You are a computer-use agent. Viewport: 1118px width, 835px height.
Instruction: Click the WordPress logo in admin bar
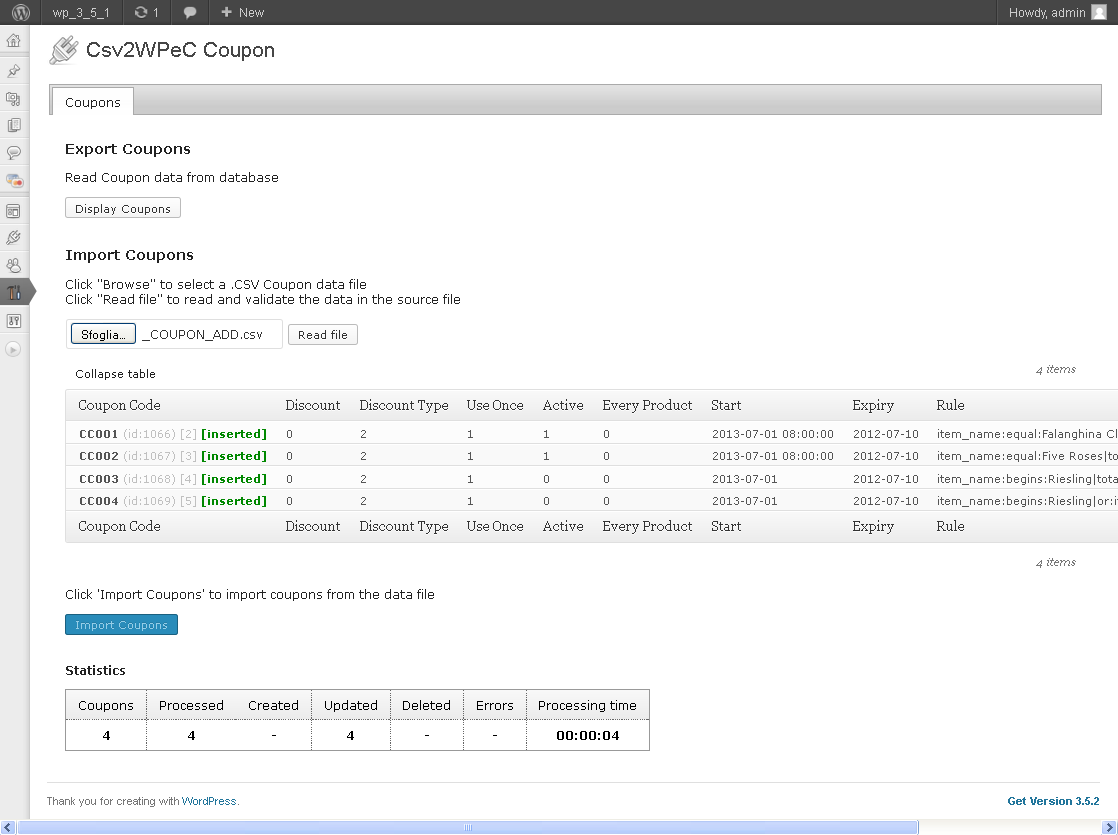pyautogui.click(x=21, y=12)
